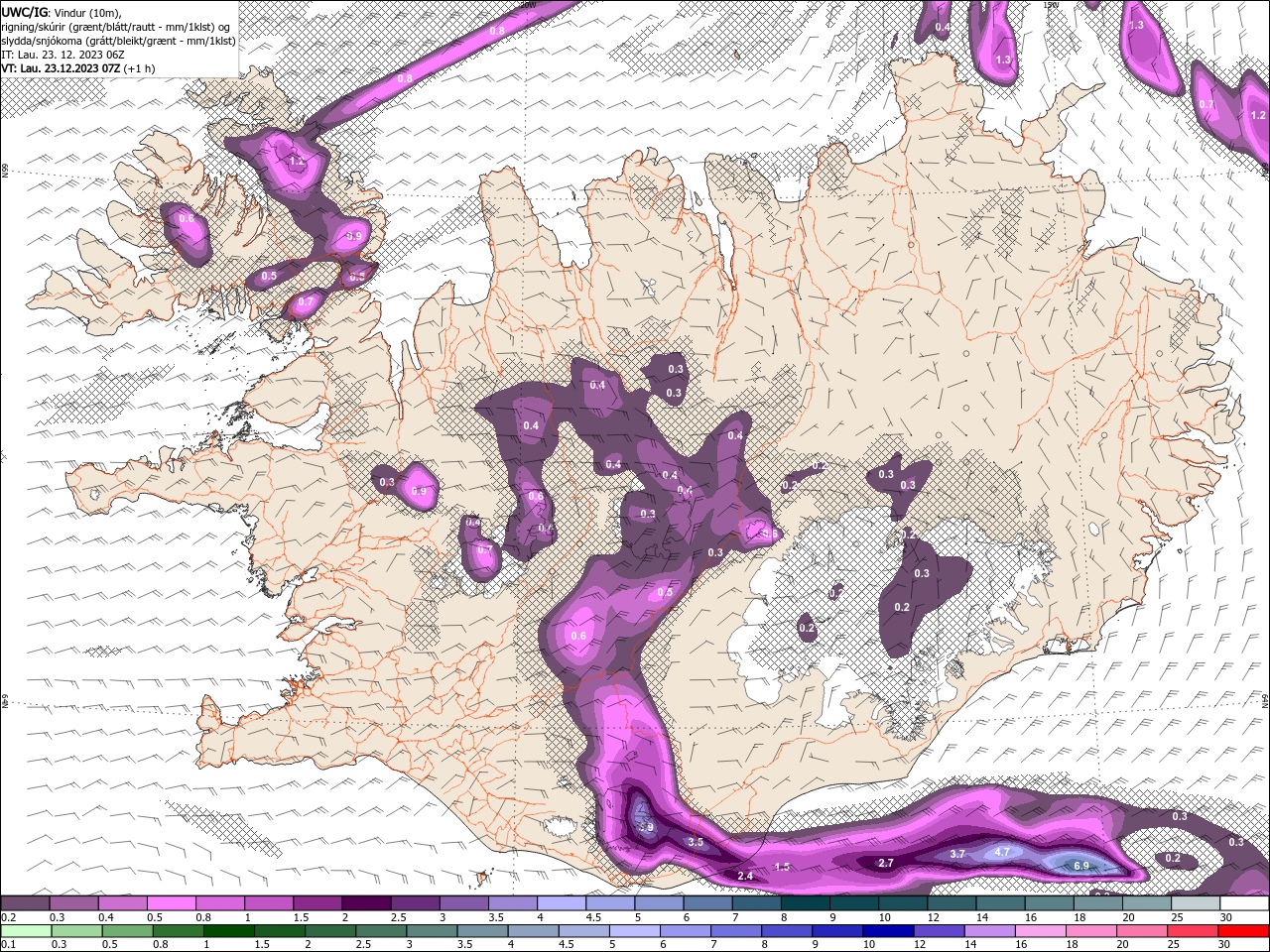Image resolution: width=1270 pixels, height=952 pixels.
Task: Click the 2.4 snowfall value on the map
Action: click(745, 876)
